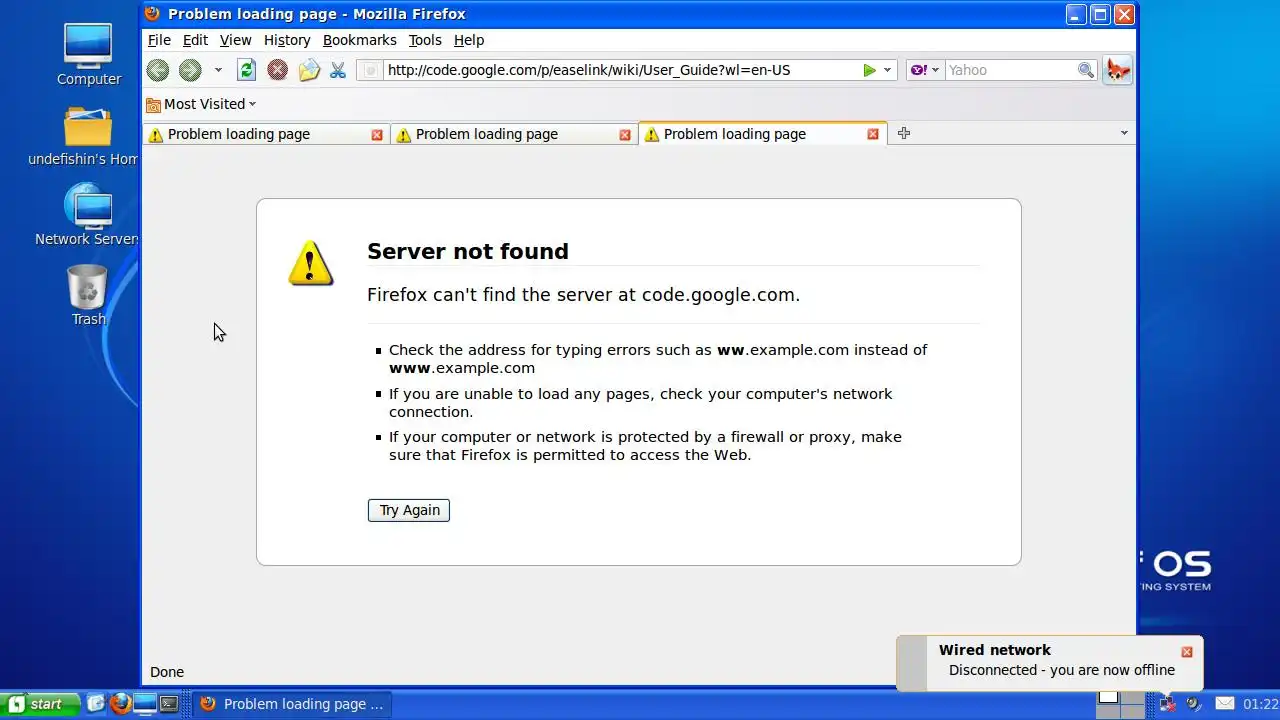Open the Tools menu
Screen dimensions: 1280x720
click(x=425, y=40)
